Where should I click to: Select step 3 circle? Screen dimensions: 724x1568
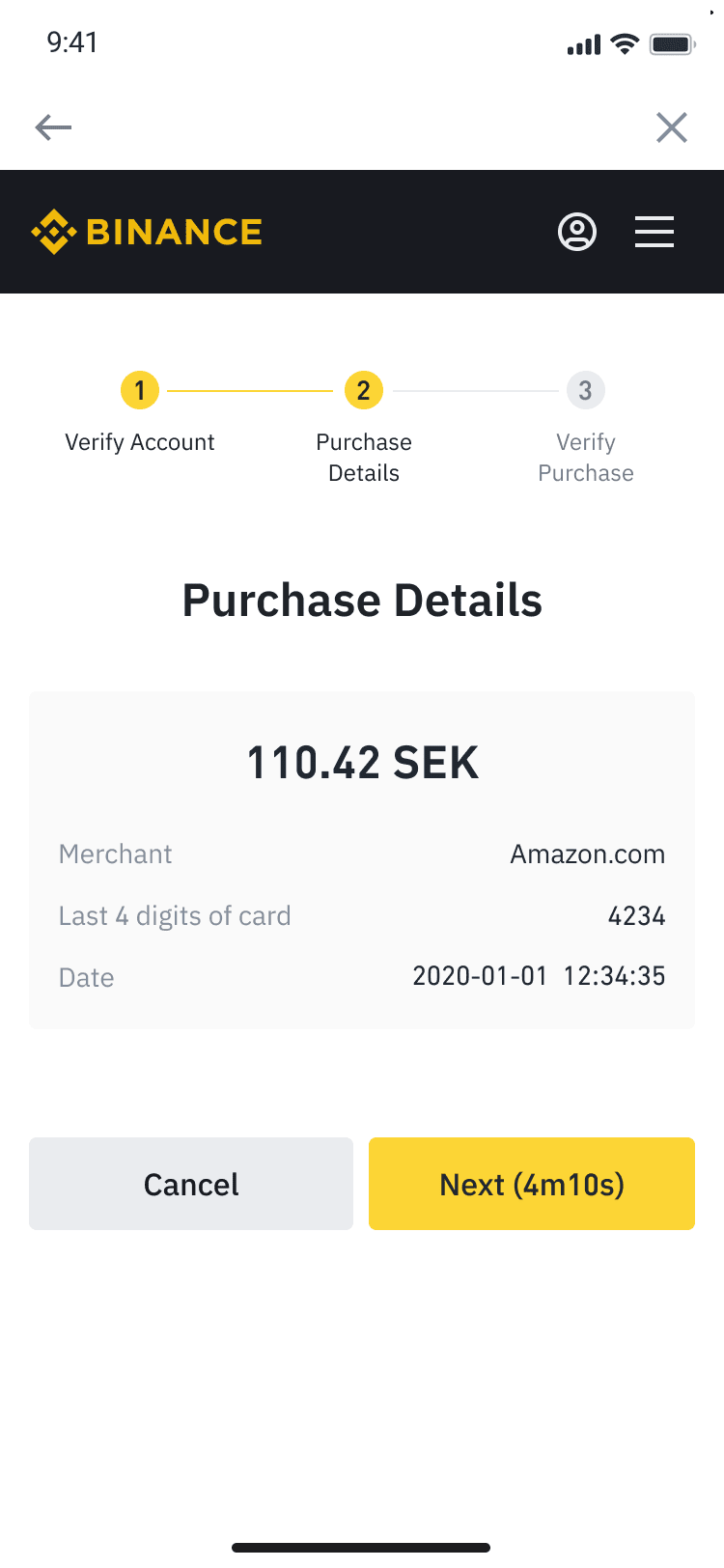586,390
